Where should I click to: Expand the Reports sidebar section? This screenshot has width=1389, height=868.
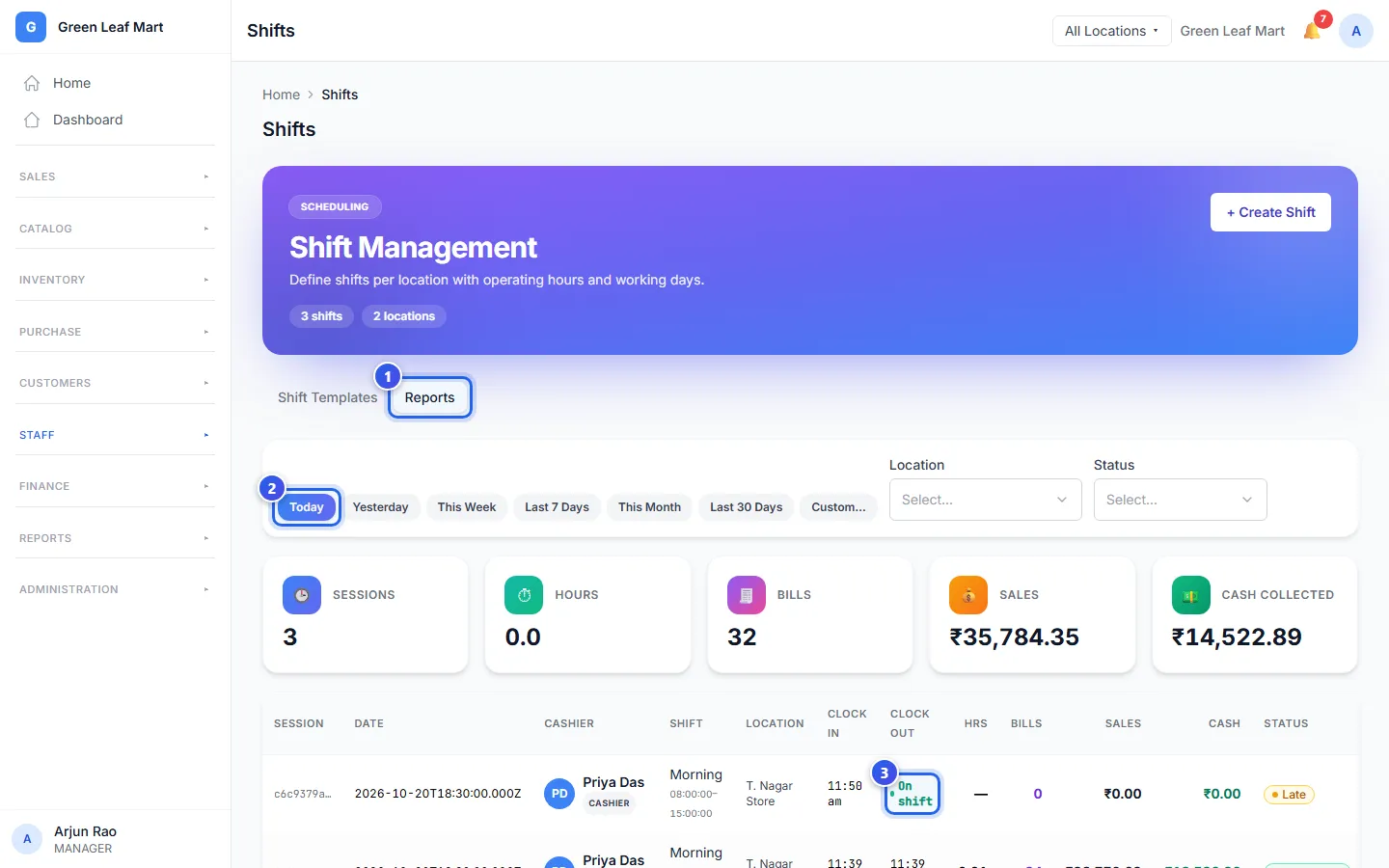pyautogui.click(x=116, y=538)
